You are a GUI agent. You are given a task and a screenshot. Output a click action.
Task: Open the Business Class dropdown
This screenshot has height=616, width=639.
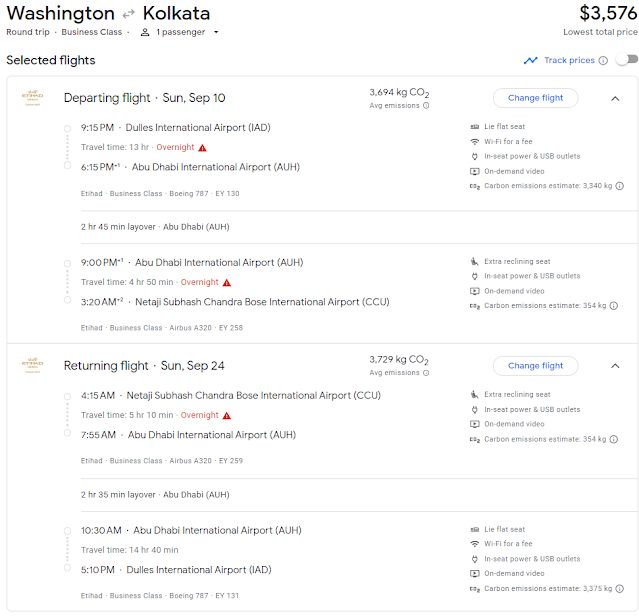tap(92, 32)
